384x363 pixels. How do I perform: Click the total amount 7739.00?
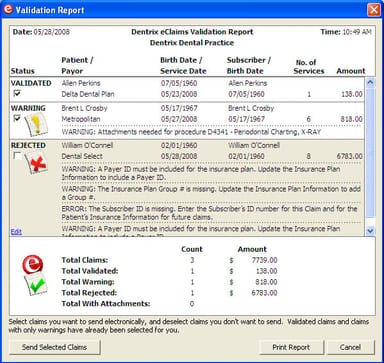(x=264, y=260)
